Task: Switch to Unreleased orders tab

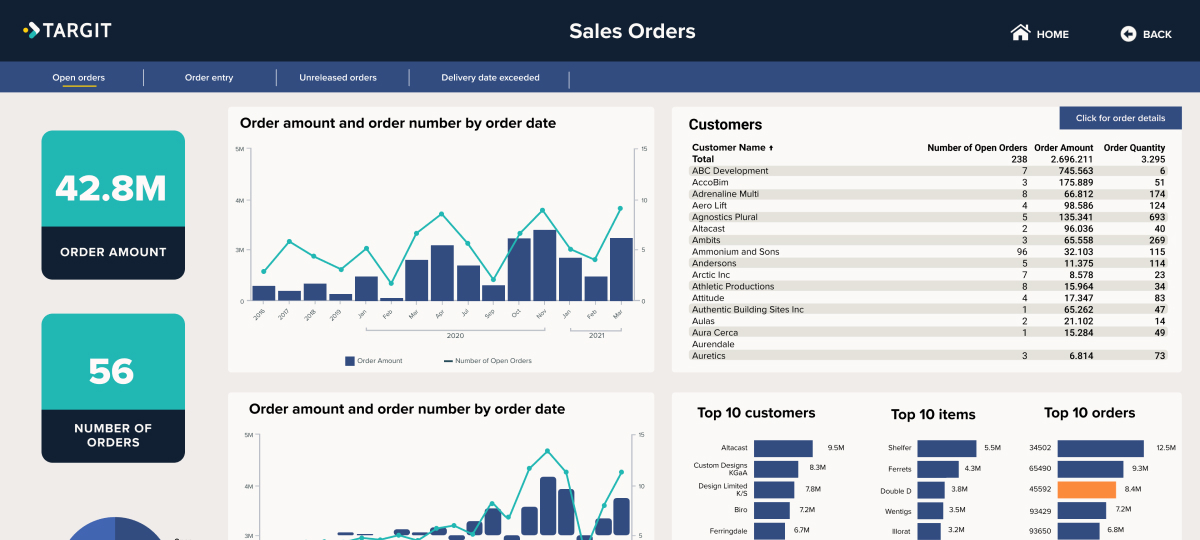Action: (x=338, y=77)
